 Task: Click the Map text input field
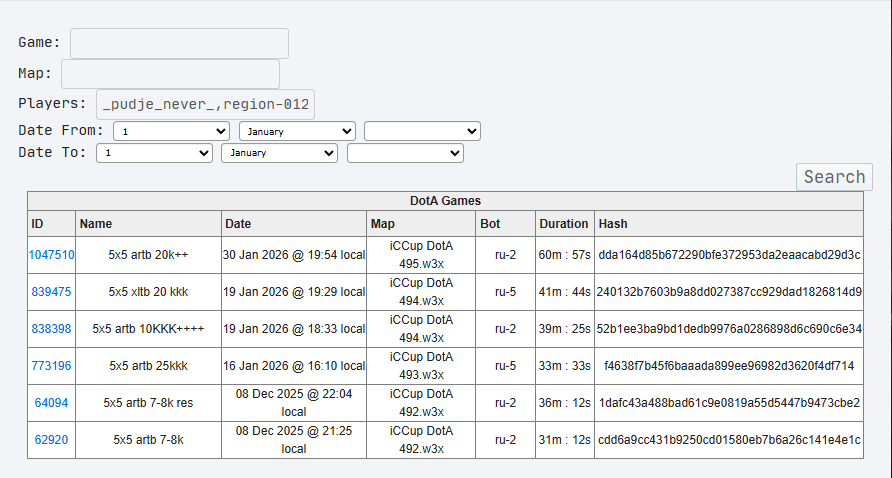point(170,74)
